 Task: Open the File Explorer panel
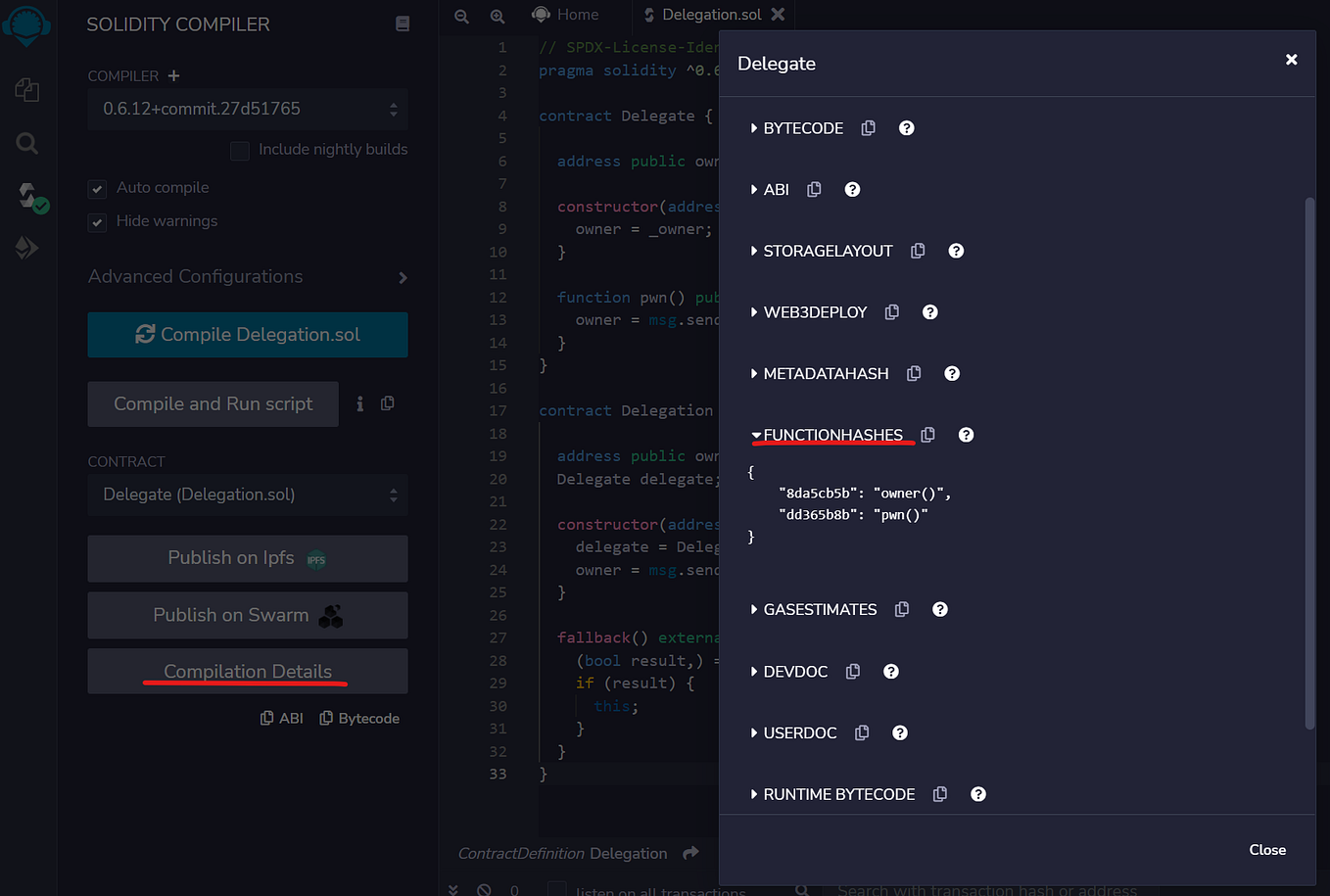point(27,89)
